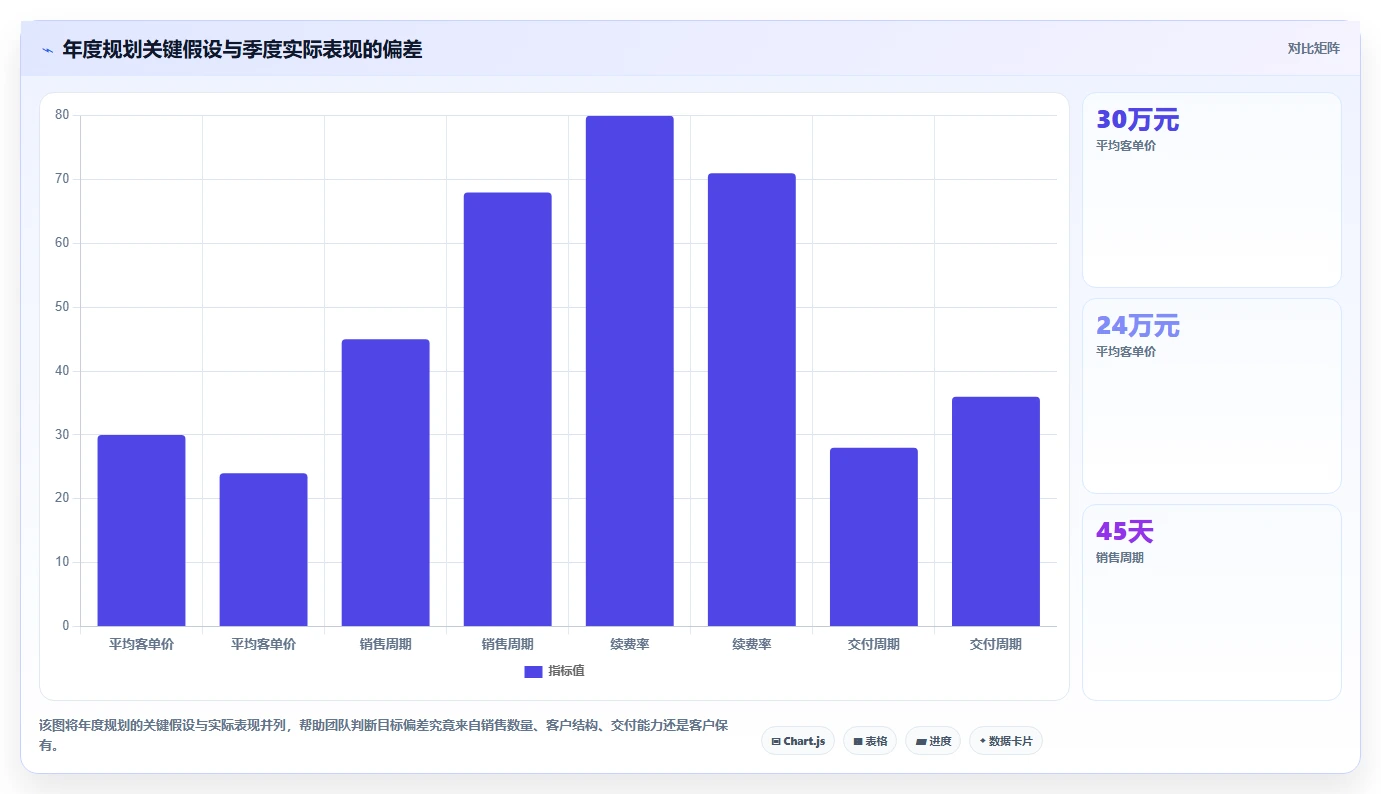Screen dimensions: 1381x794
Task: Click x-axis label under the 45 bar
Action: tap(385, 644)
